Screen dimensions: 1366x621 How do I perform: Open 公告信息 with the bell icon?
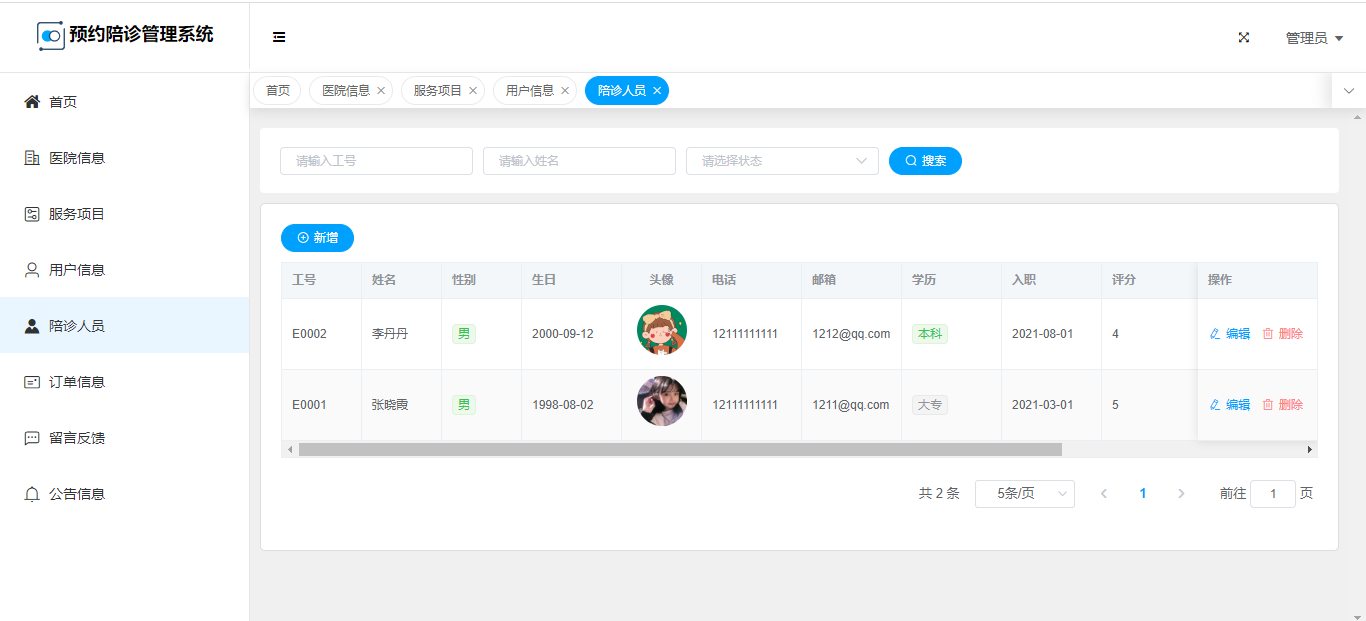77,494
